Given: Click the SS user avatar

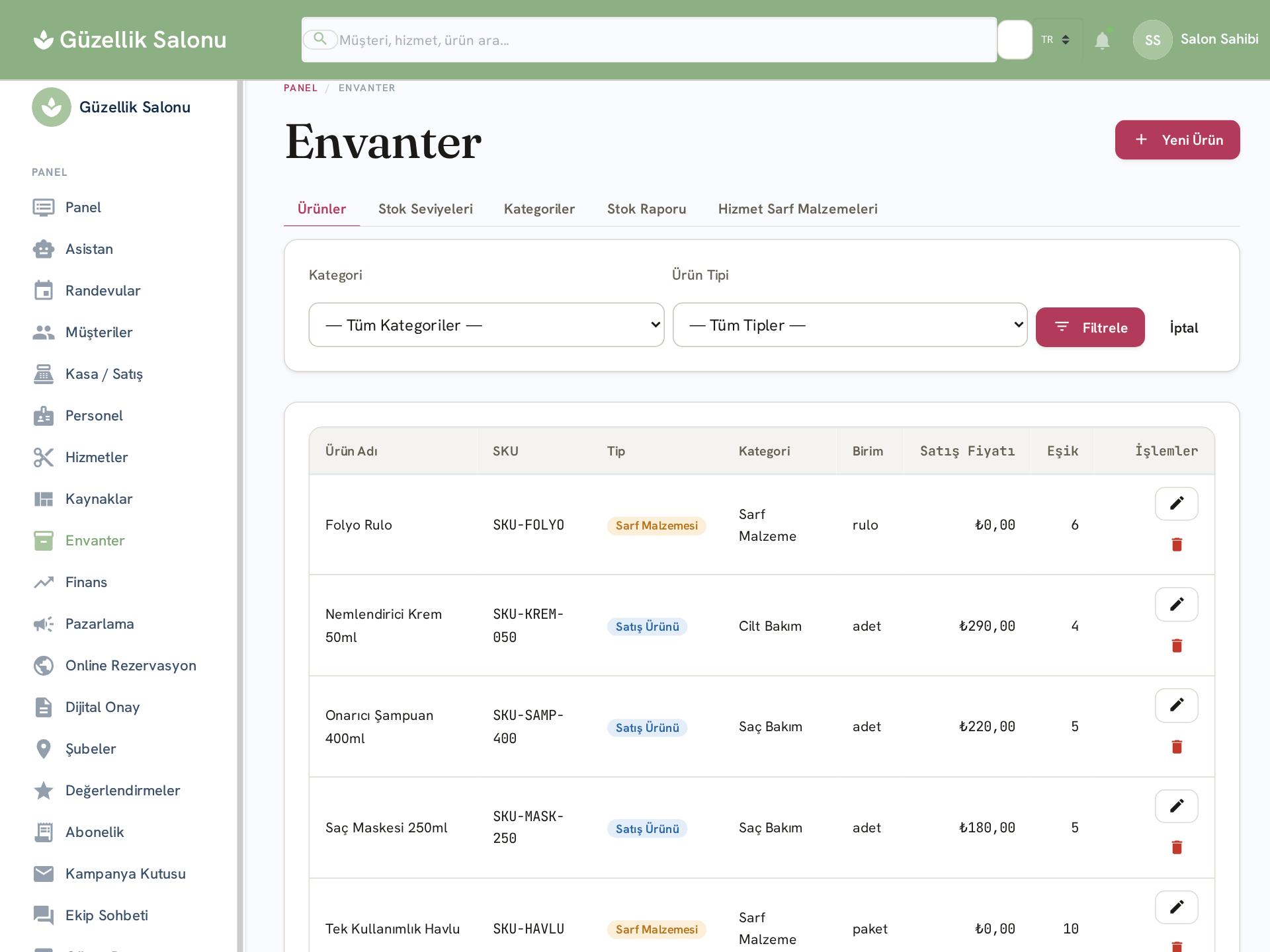Looking at the screenshot, I should pos(1152,40).
